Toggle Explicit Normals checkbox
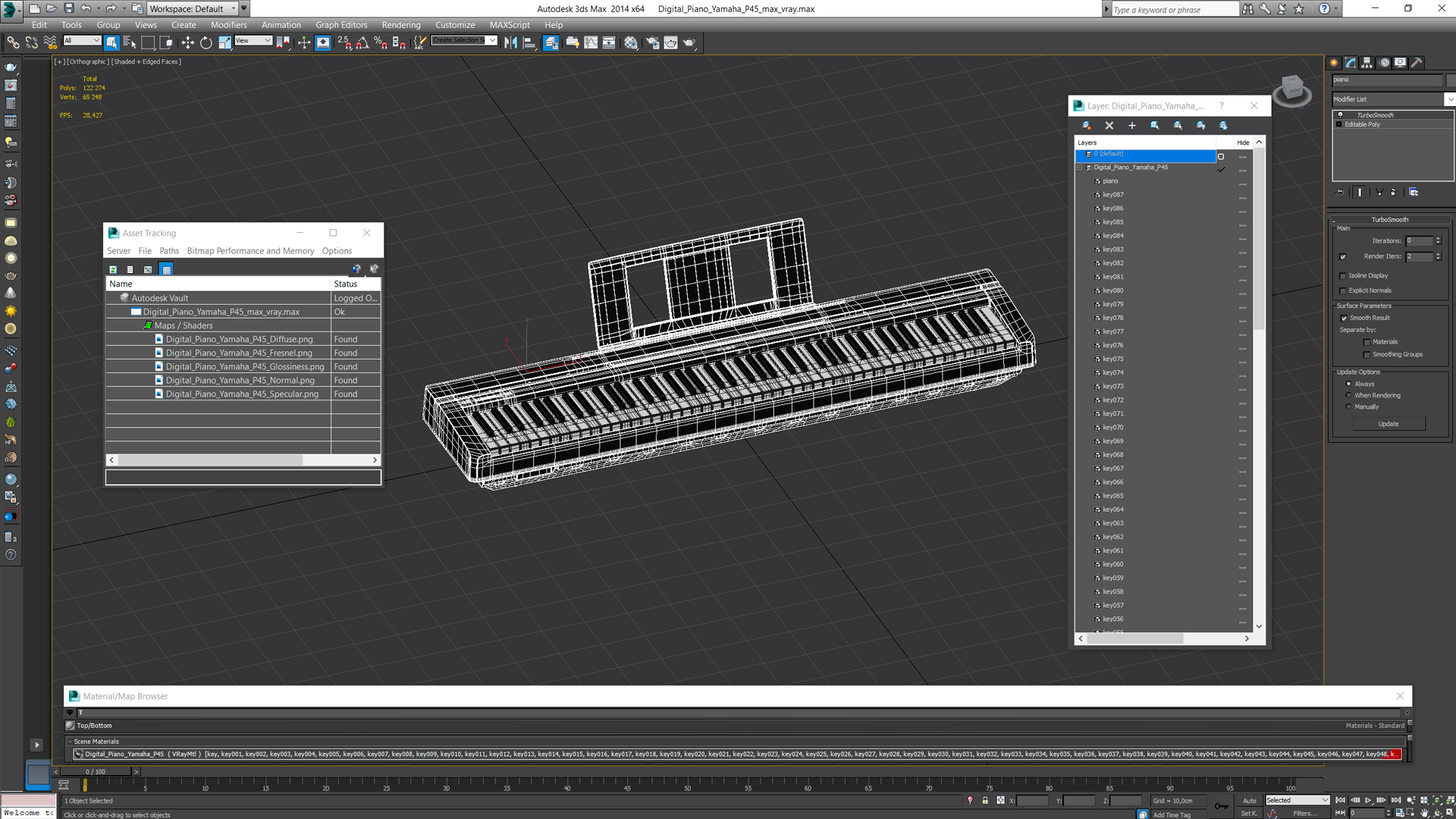This screenshot has height=819, width=1456. point(1343,290)
